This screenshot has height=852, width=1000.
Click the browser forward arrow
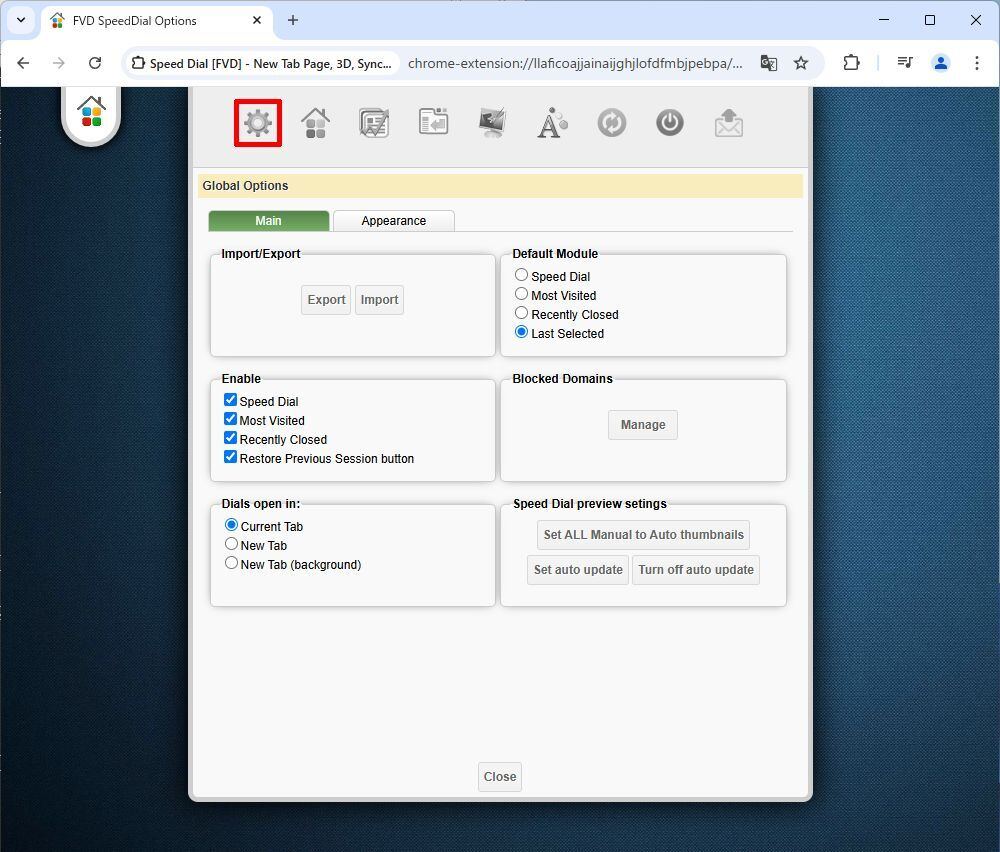[x=59, y=63]
